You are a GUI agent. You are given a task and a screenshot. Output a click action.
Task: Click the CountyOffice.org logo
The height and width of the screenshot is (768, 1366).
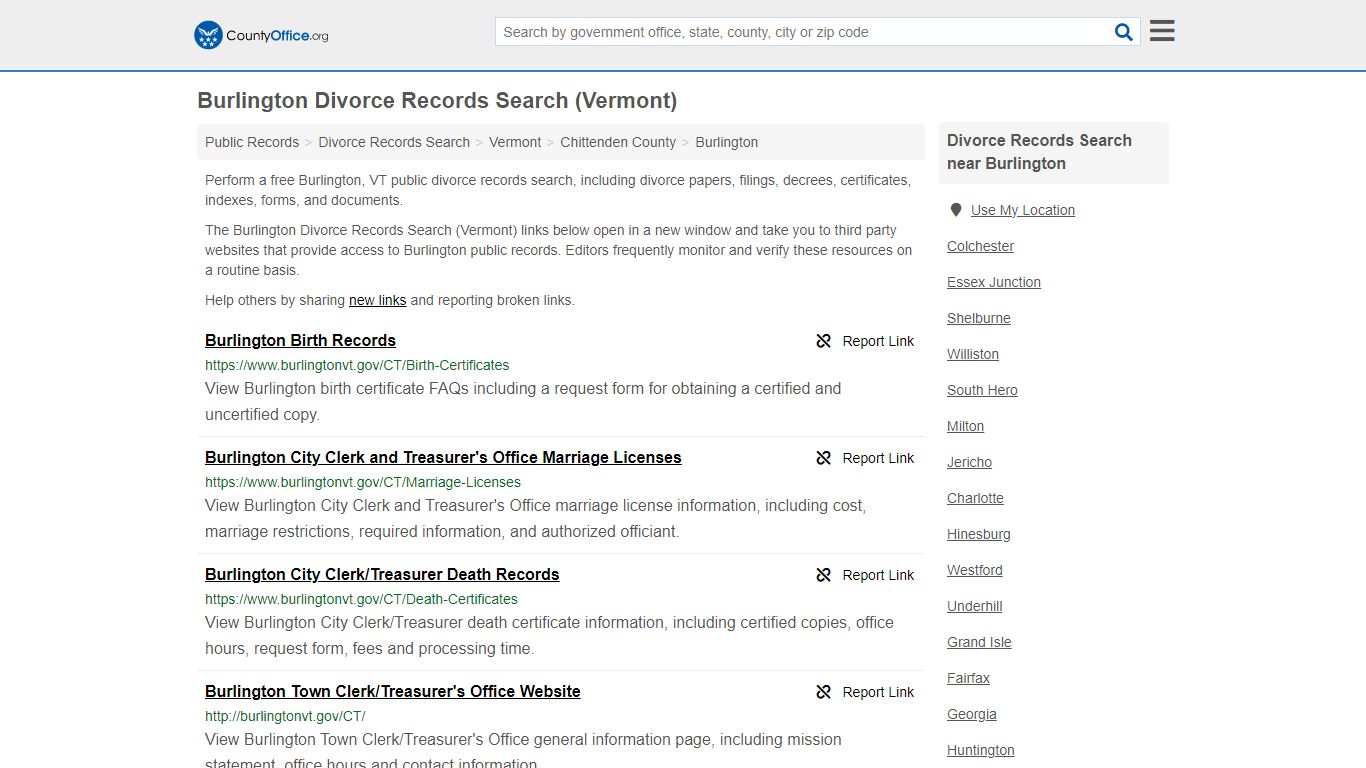click(261, 35)
